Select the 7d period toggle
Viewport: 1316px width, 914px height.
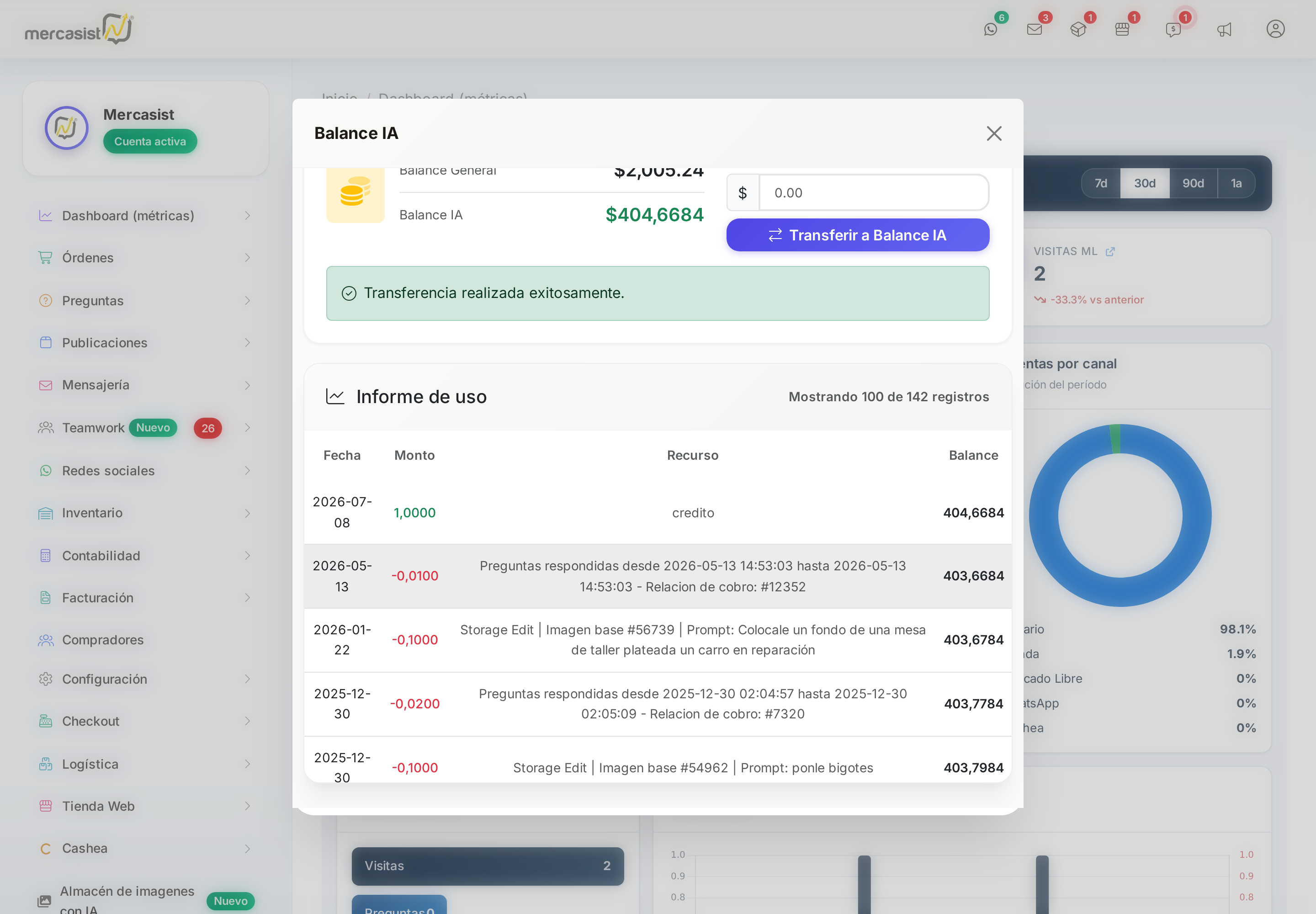click(x=1101, y=183)
